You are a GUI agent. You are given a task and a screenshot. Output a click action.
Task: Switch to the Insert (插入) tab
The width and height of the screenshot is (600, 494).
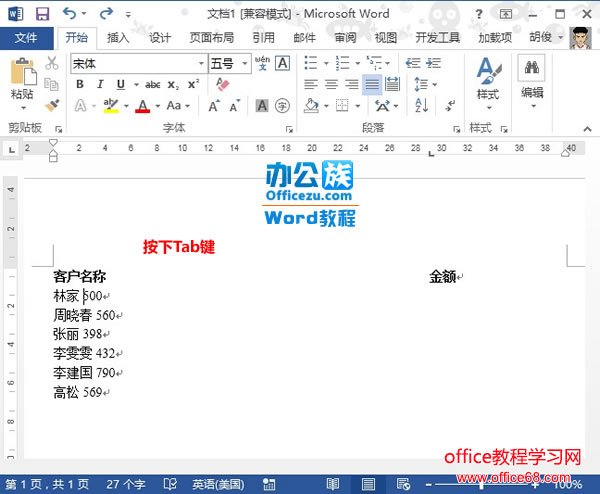(x=118, y=38)
